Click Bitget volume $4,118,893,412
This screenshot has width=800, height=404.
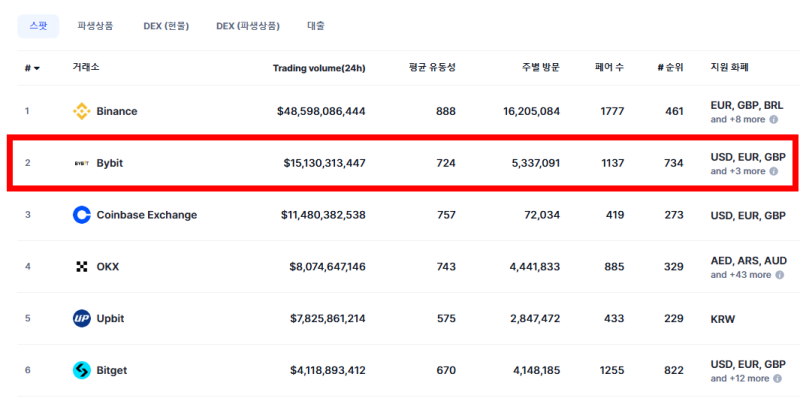(328, 370)
